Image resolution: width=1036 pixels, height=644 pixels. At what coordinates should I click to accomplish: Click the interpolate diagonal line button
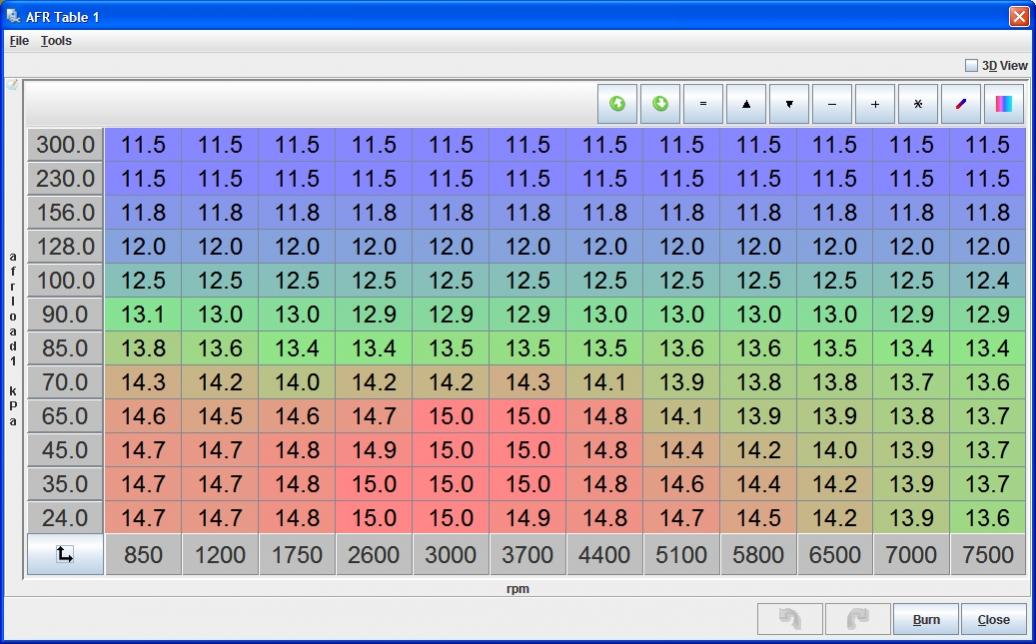pos(961,104)
